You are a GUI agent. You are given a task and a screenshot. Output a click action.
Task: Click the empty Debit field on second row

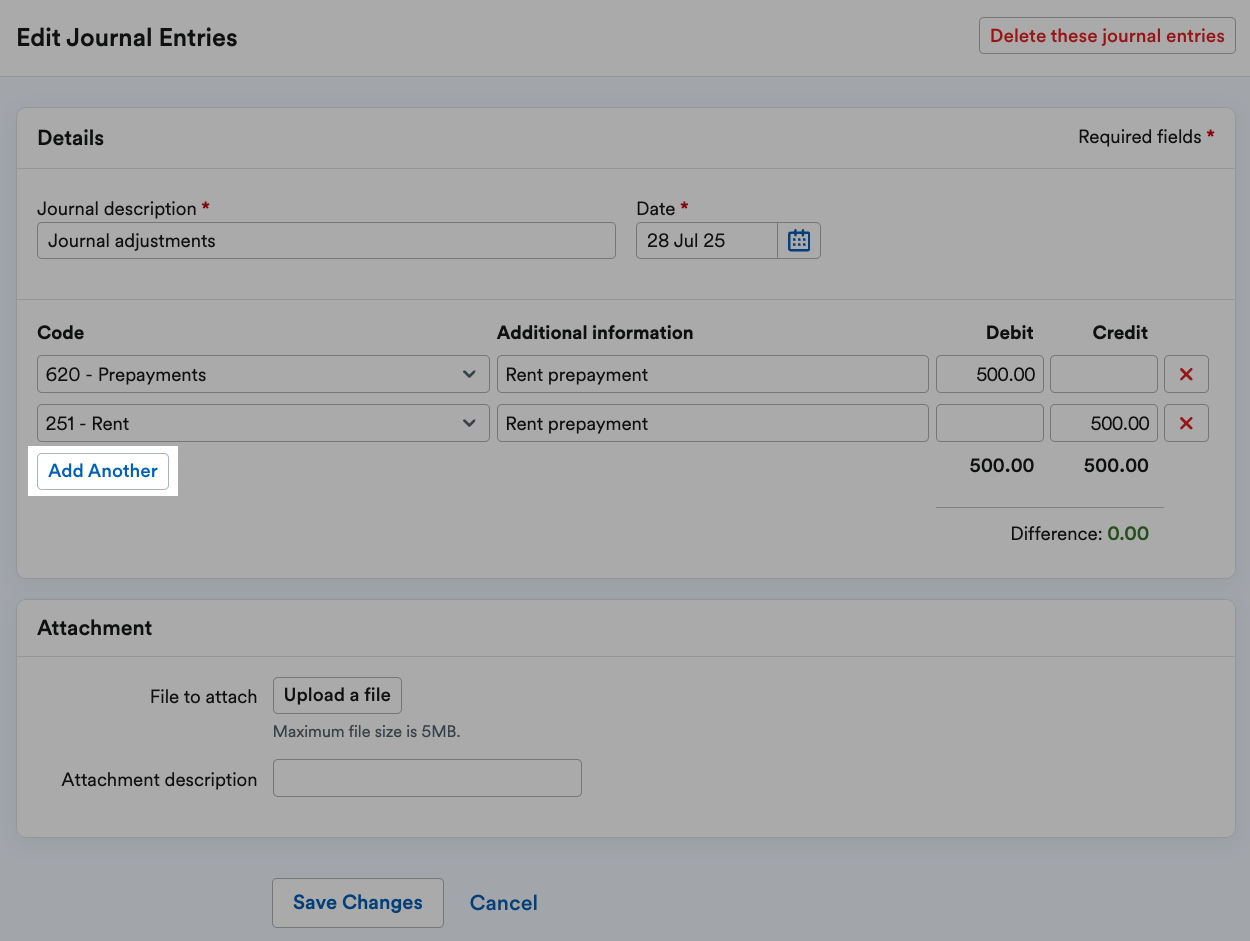(989, 422)
